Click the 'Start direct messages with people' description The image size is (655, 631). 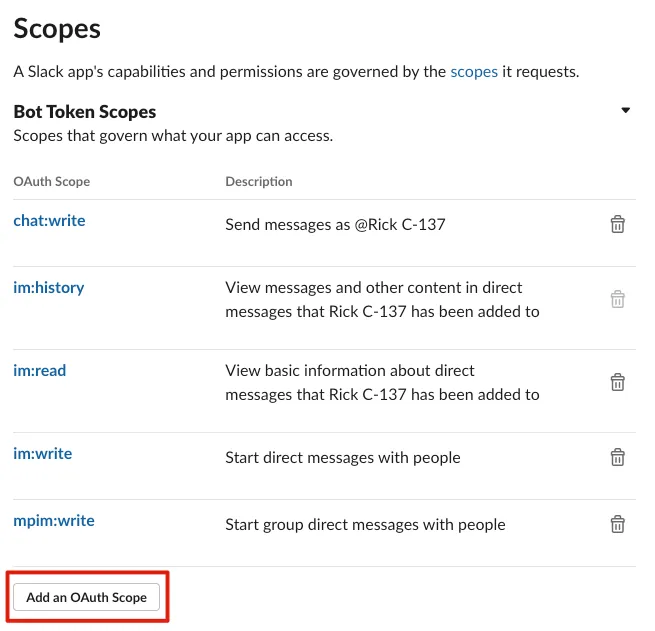pyautogui.click(x=343, y=457)
